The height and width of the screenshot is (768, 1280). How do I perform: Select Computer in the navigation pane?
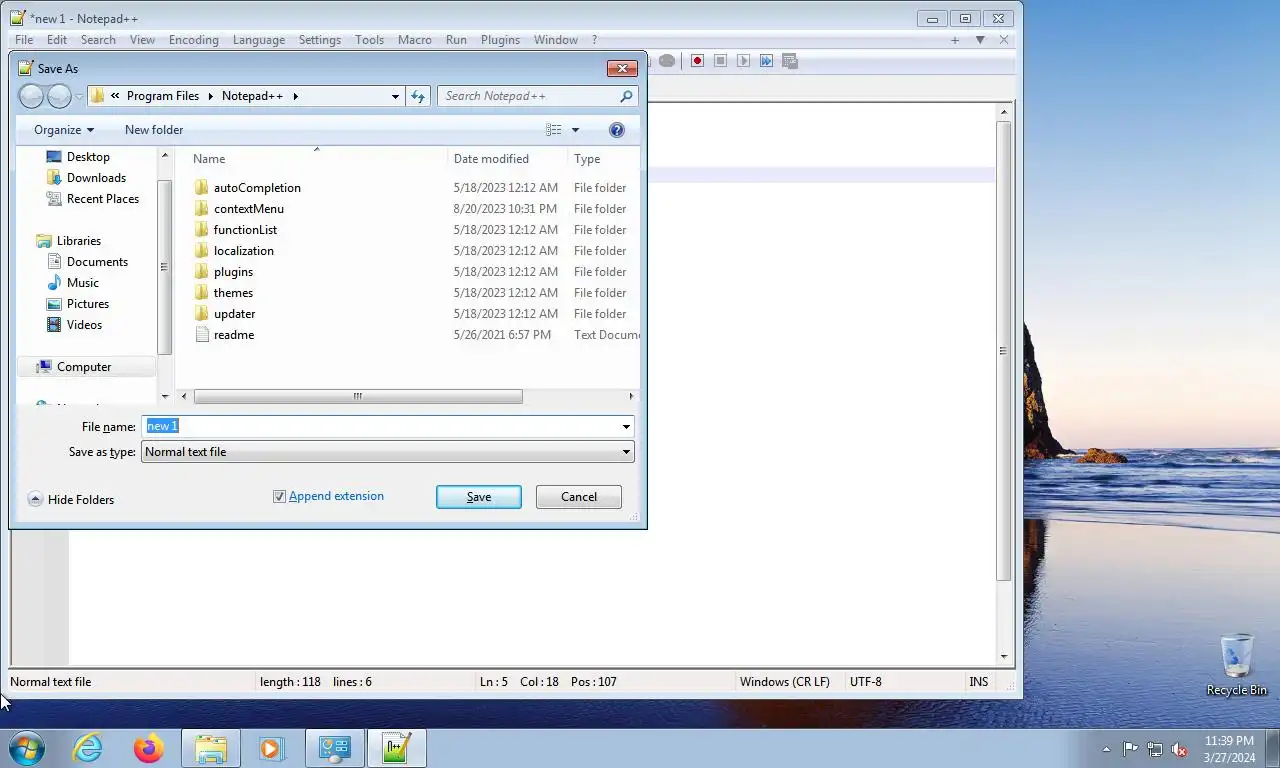pos(84,367)
